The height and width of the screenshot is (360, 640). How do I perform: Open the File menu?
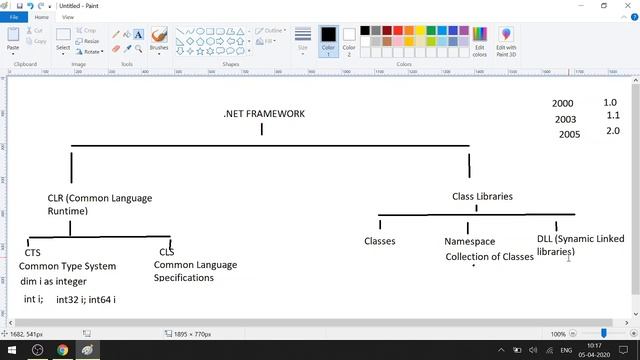[x=14, y=17]
